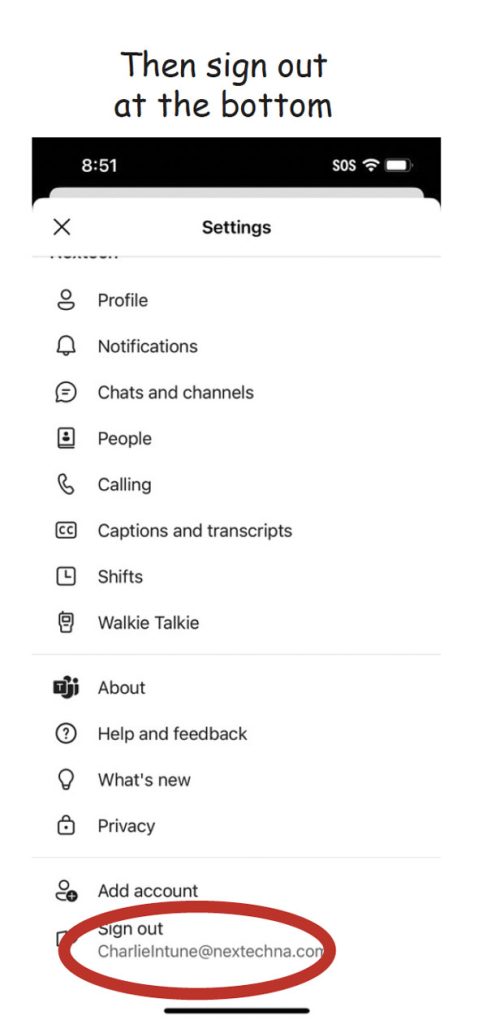
Task: Tap the Add account person-plus icon
Action: click(x=67, y=891)
